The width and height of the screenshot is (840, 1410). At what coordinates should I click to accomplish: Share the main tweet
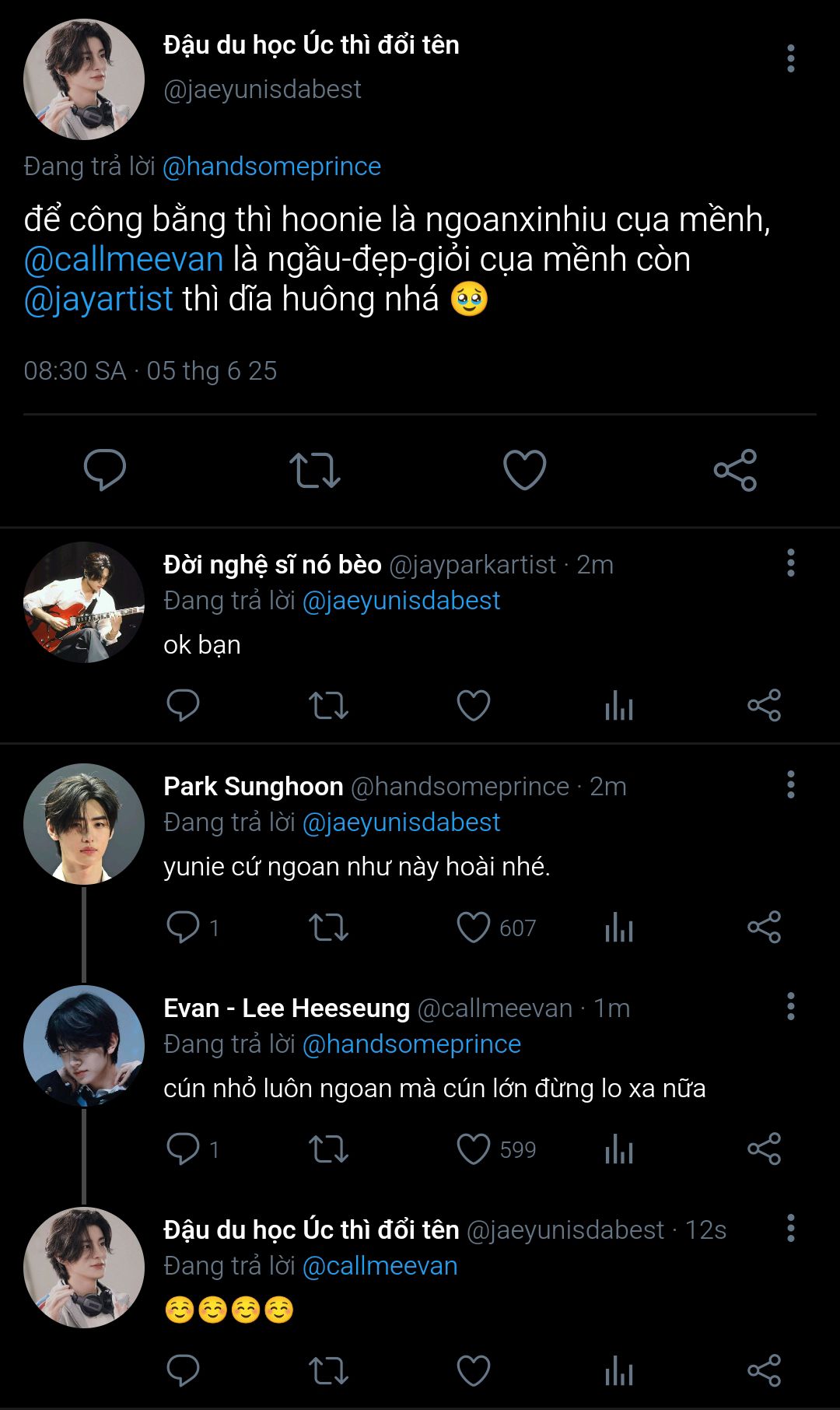[735, 470]
